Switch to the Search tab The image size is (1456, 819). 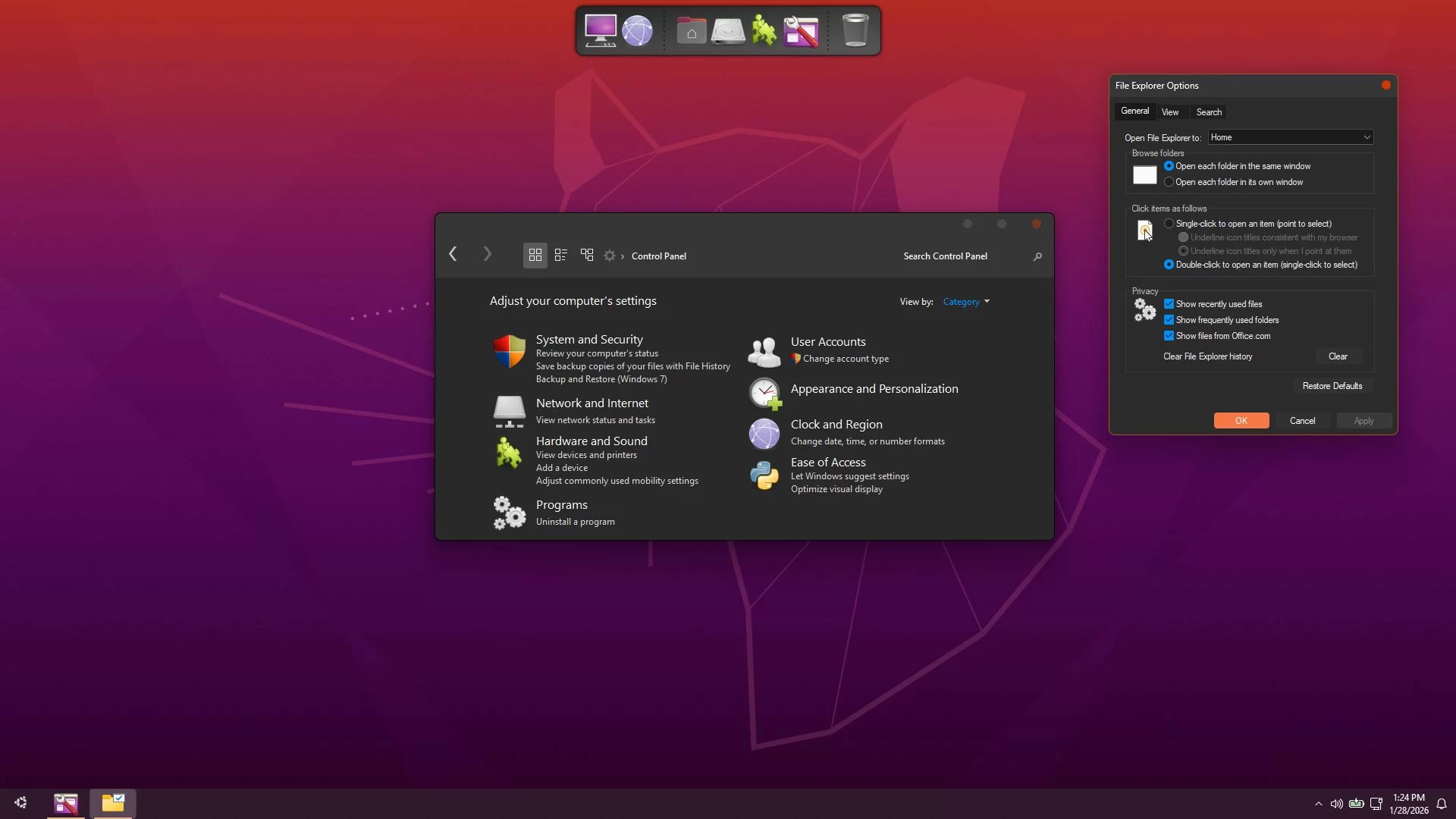tap(1208, 112)
